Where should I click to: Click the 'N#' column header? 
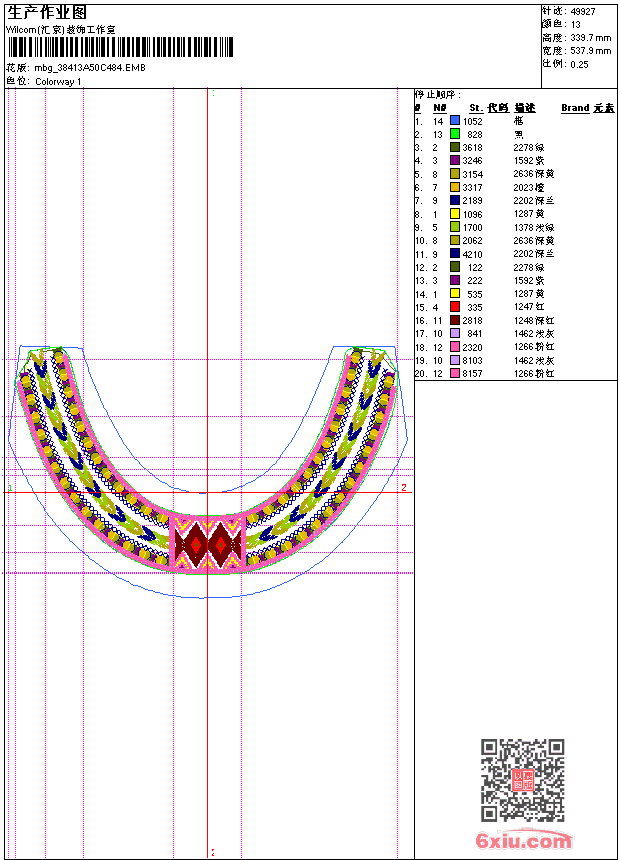pyautogui.click(x=439, y=107)
